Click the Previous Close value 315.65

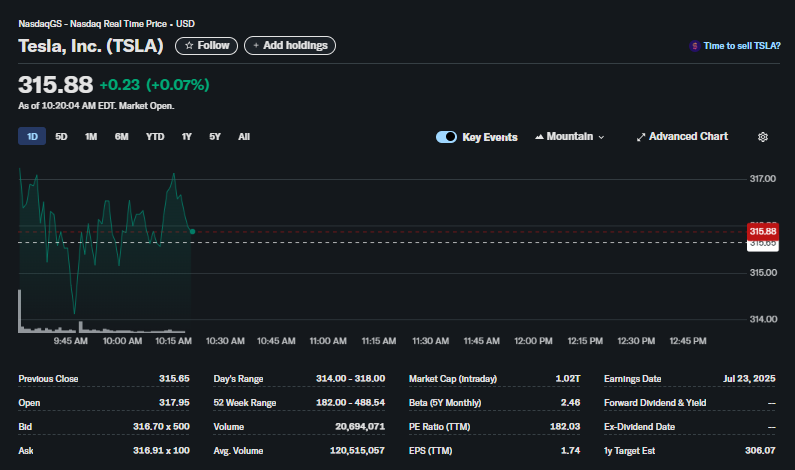[x=174, y=379]
